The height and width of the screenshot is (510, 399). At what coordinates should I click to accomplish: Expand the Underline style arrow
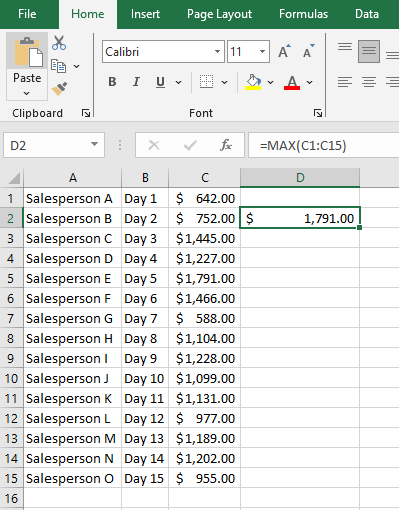coord(179,82)
